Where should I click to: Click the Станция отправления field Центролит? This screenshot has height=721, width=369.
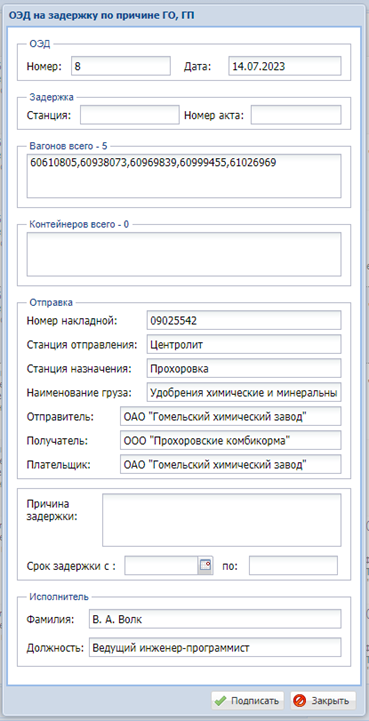244,344
